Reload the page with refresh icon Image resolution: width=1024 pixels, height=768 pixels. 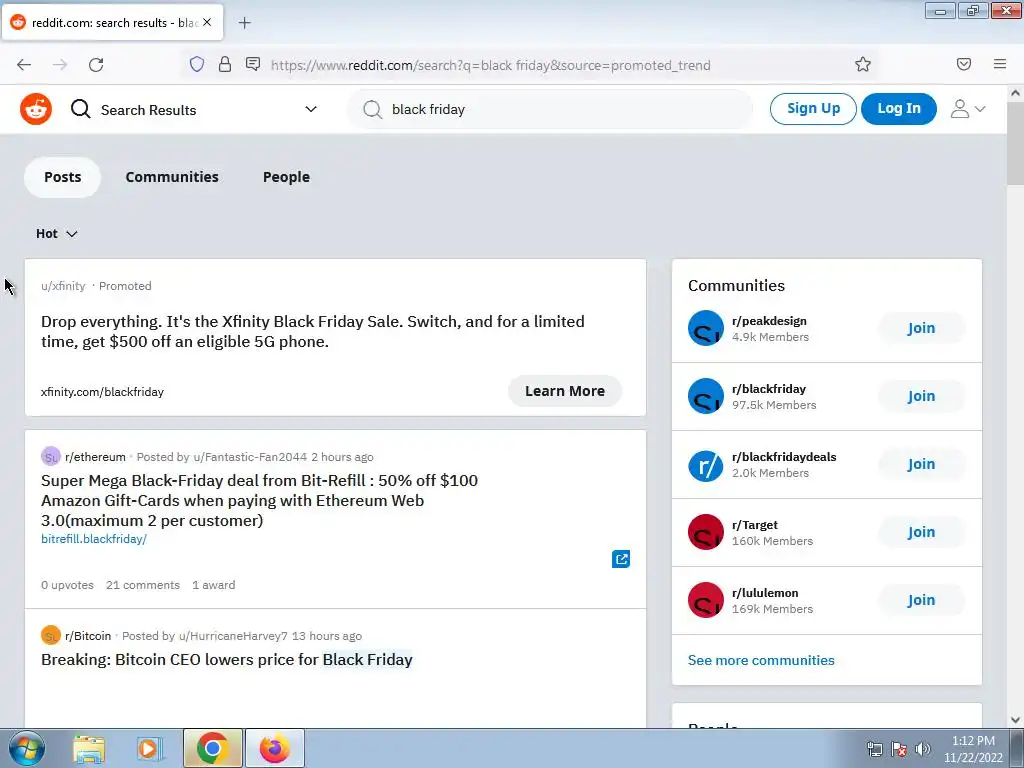tap(96, 65)
